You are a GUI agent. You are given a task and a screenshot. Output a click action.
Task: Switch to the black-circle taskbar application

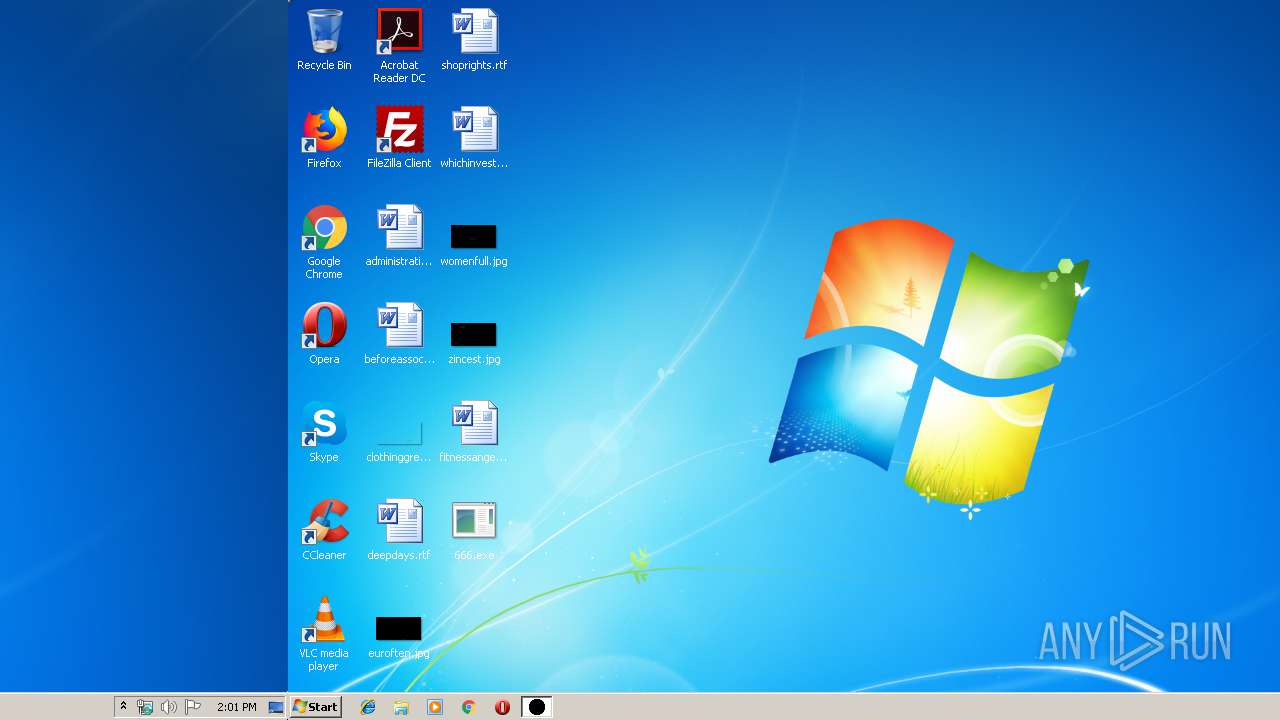coord(537,707)
